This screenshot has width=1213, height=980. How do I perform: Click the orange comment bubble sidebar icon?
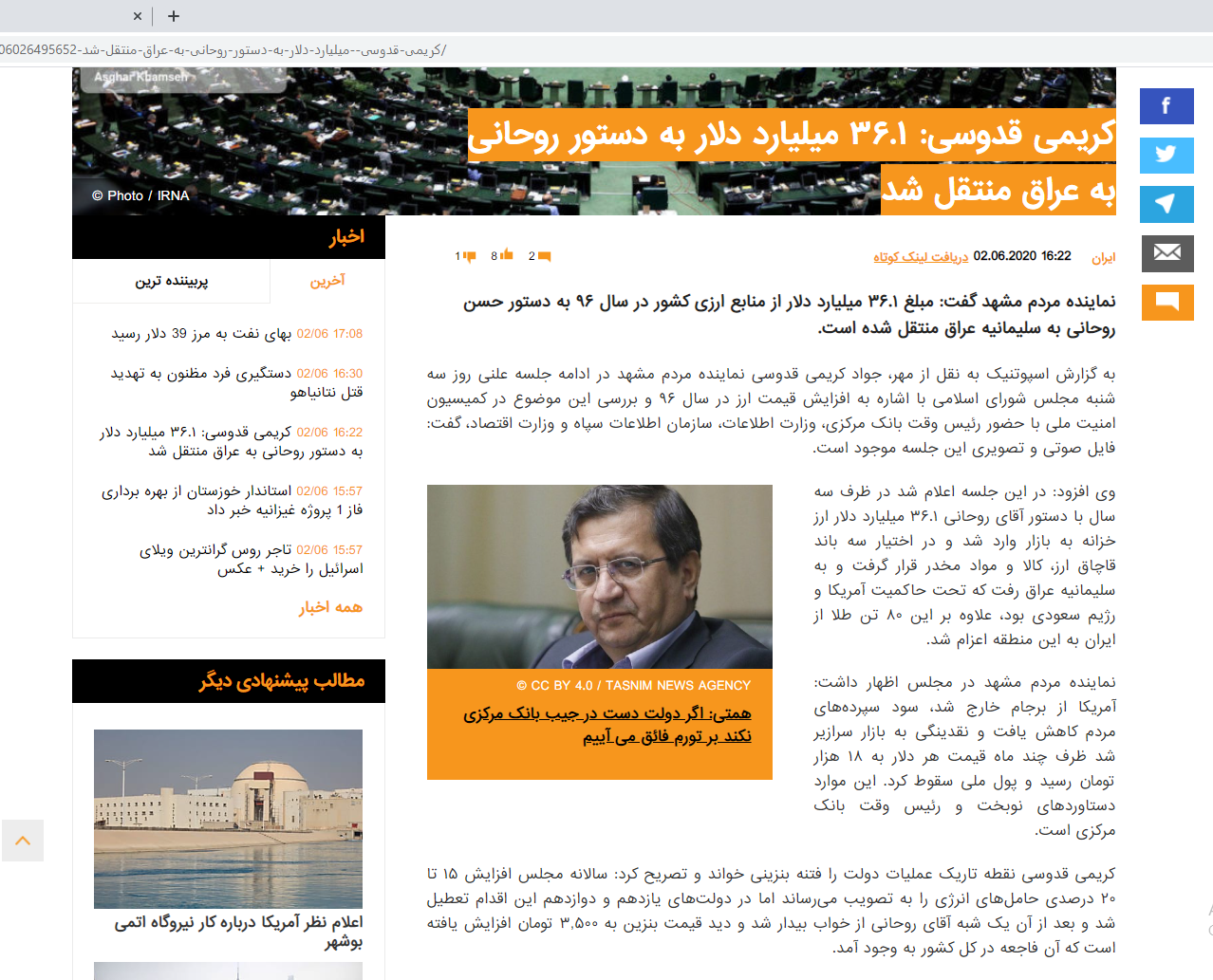pos(1166,304)
